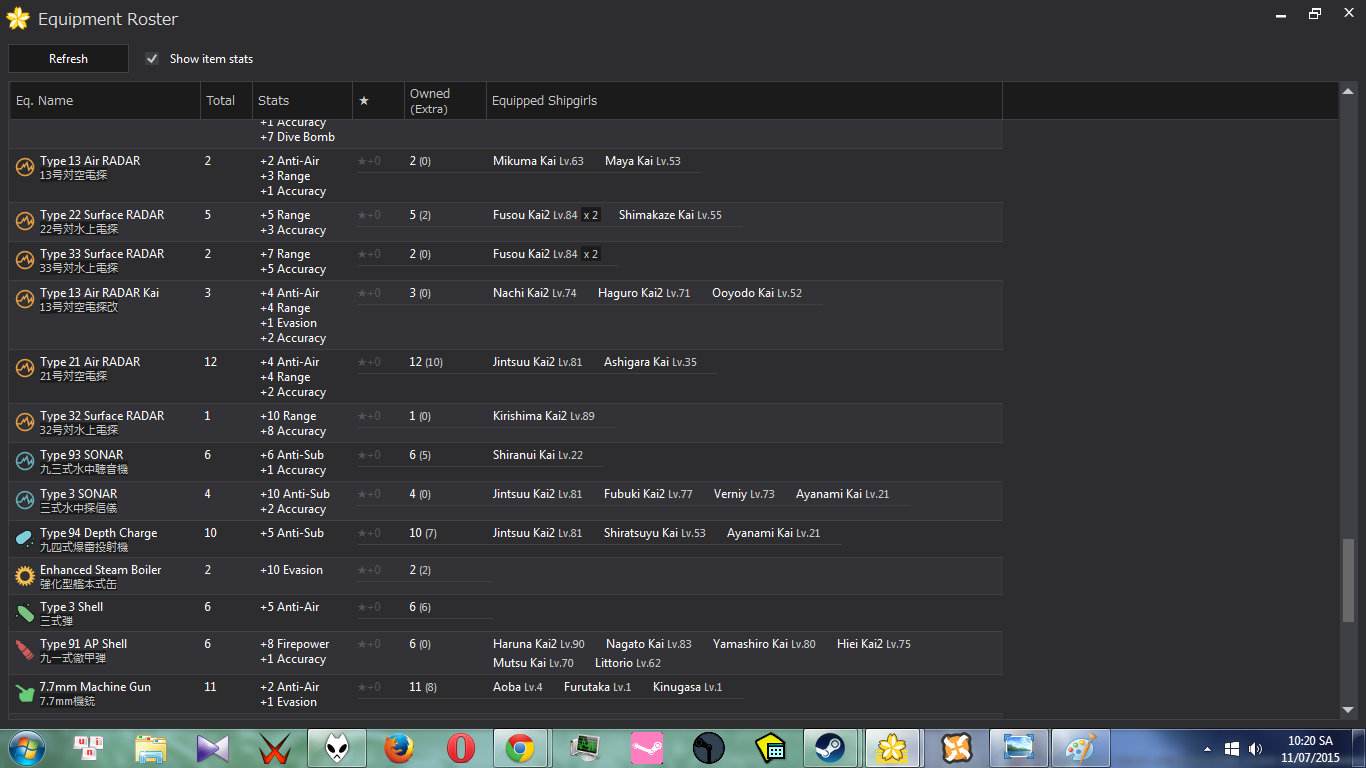Click the Owned (Extra) column header
1366x768 pixels.
point(445,100)
